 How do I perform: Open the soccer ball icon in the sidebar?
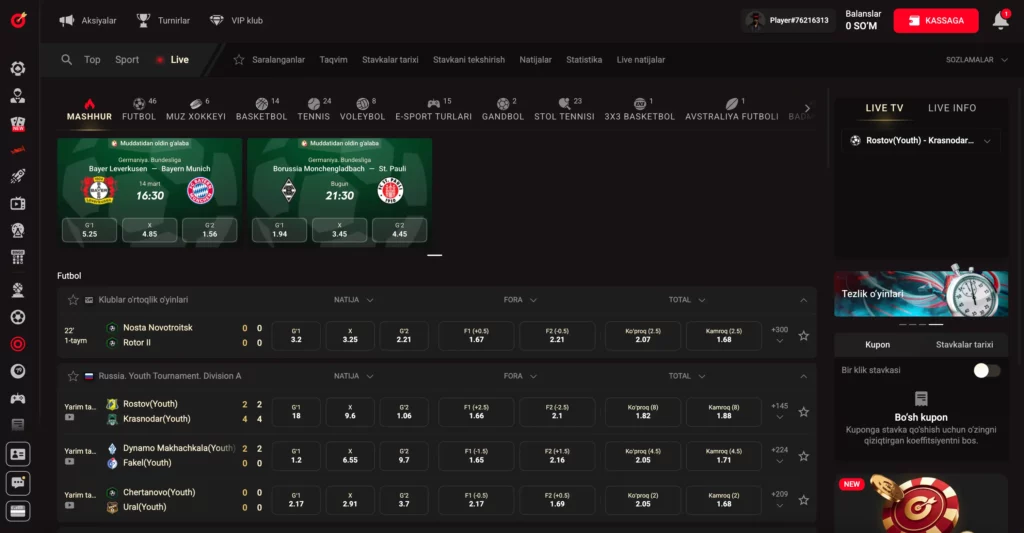pyautogui.click(x=18, y=317)
